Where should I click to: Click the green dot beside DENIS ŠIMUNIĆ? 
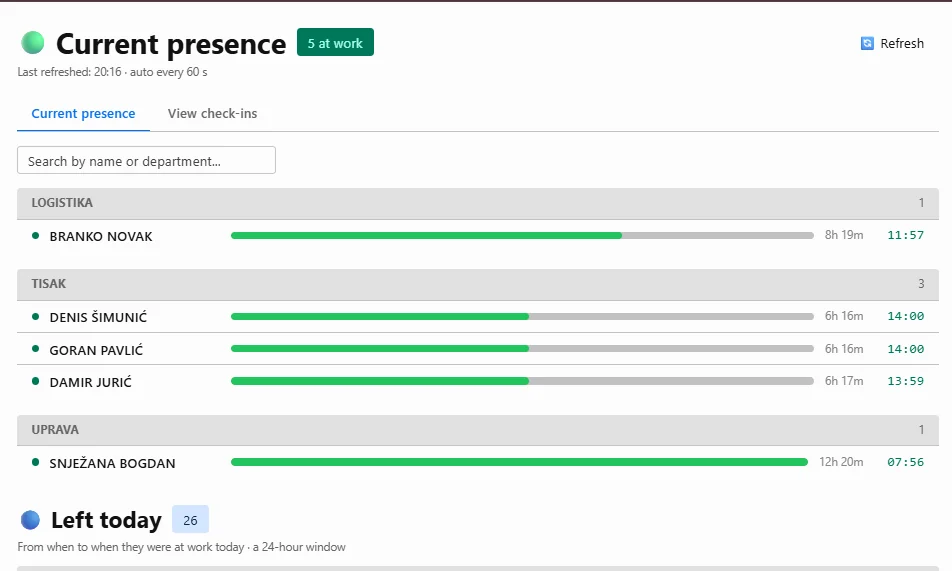[x=35, y=316]
